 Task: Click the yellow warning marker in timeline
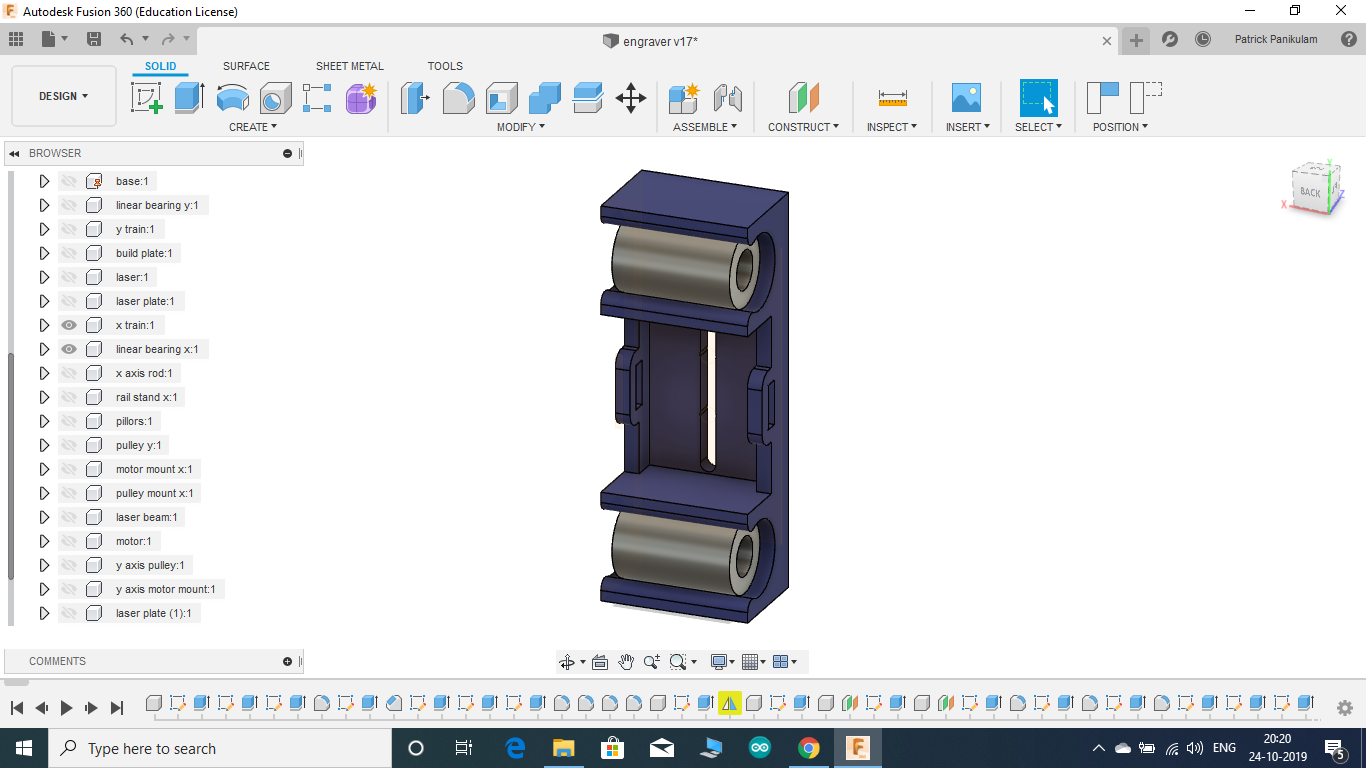[x=730, y=703]
